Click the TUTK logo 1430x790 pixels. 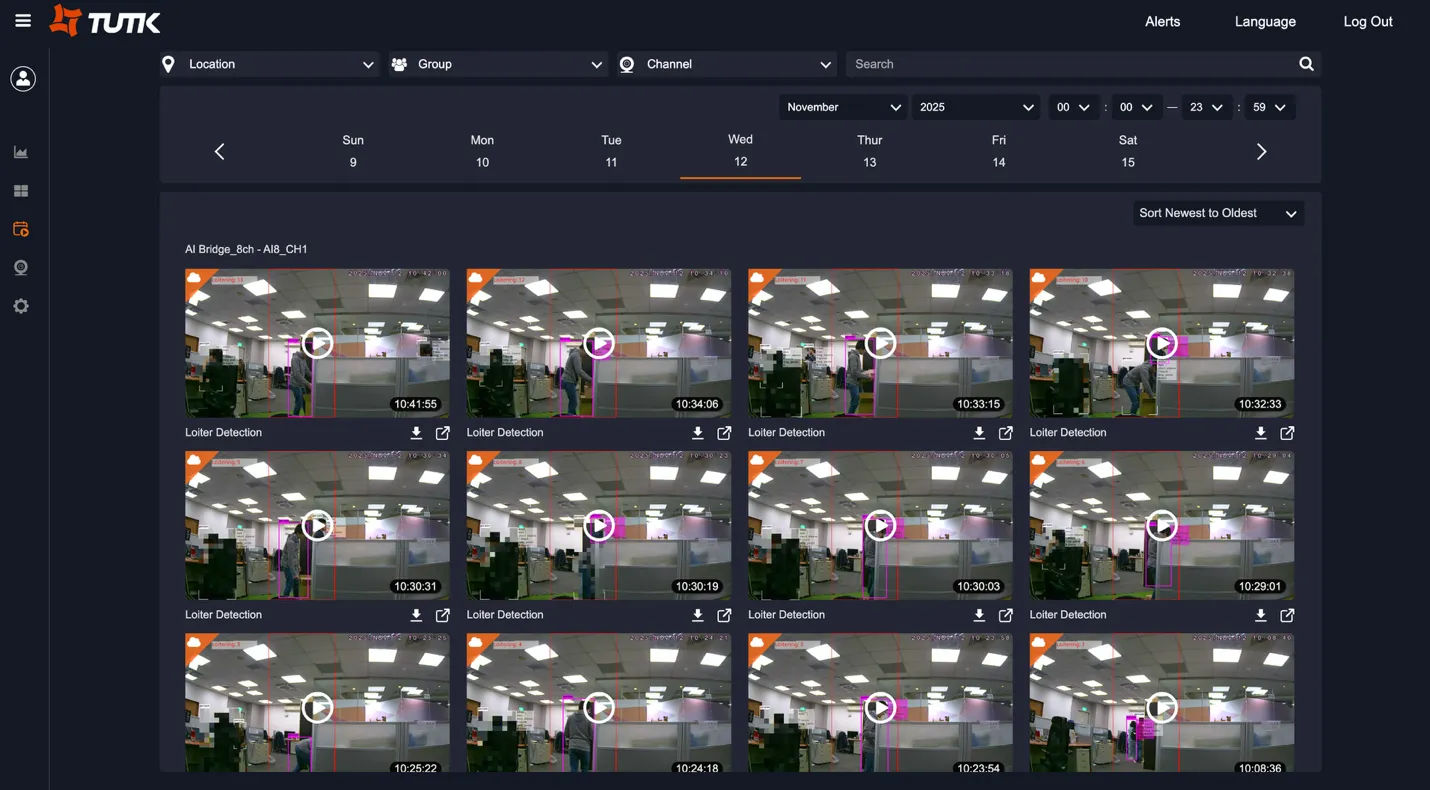pyautogui.click(x=104, y=20)
